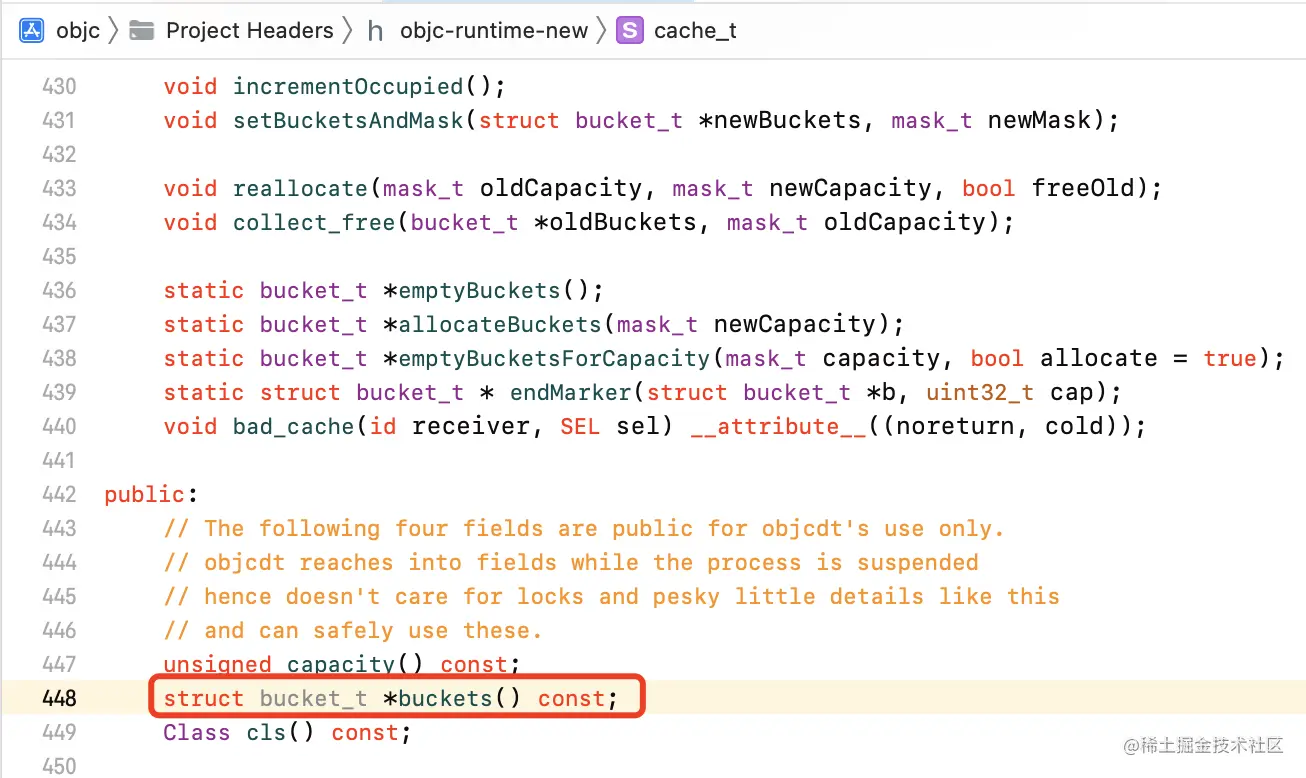The image size is (1306, 778).
Task: Click line number 430 in gutter
Action: click(59, 87)
